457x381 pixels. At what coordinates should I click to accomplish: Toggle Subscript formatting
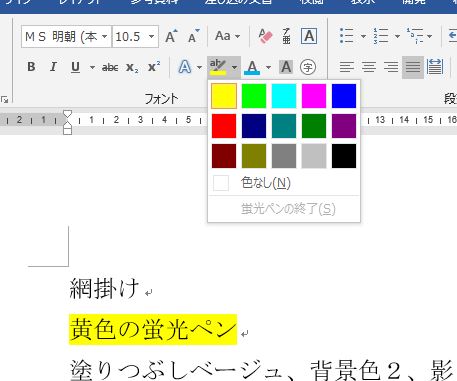point(132,67)
